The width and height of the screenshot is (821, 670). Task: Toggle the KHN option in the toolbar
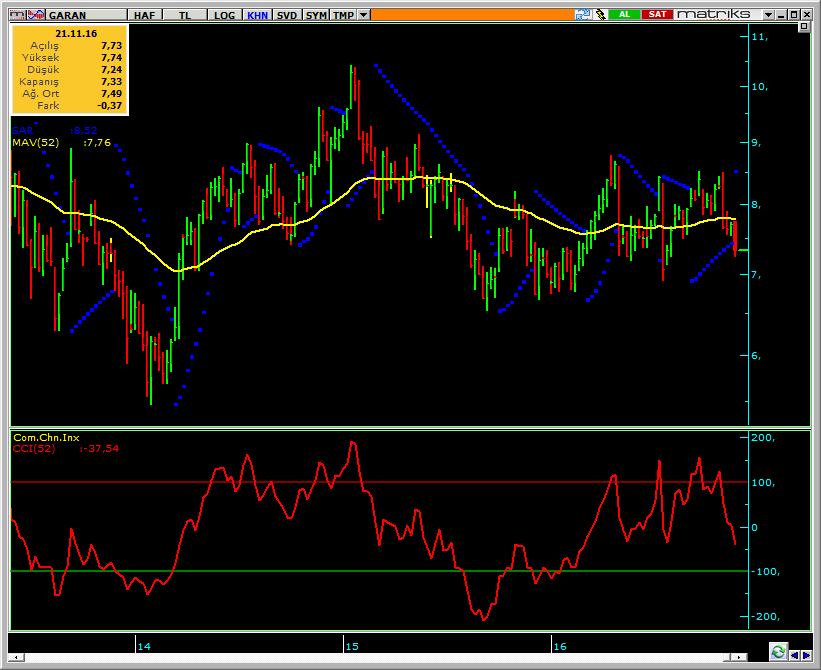coord(257,15)
